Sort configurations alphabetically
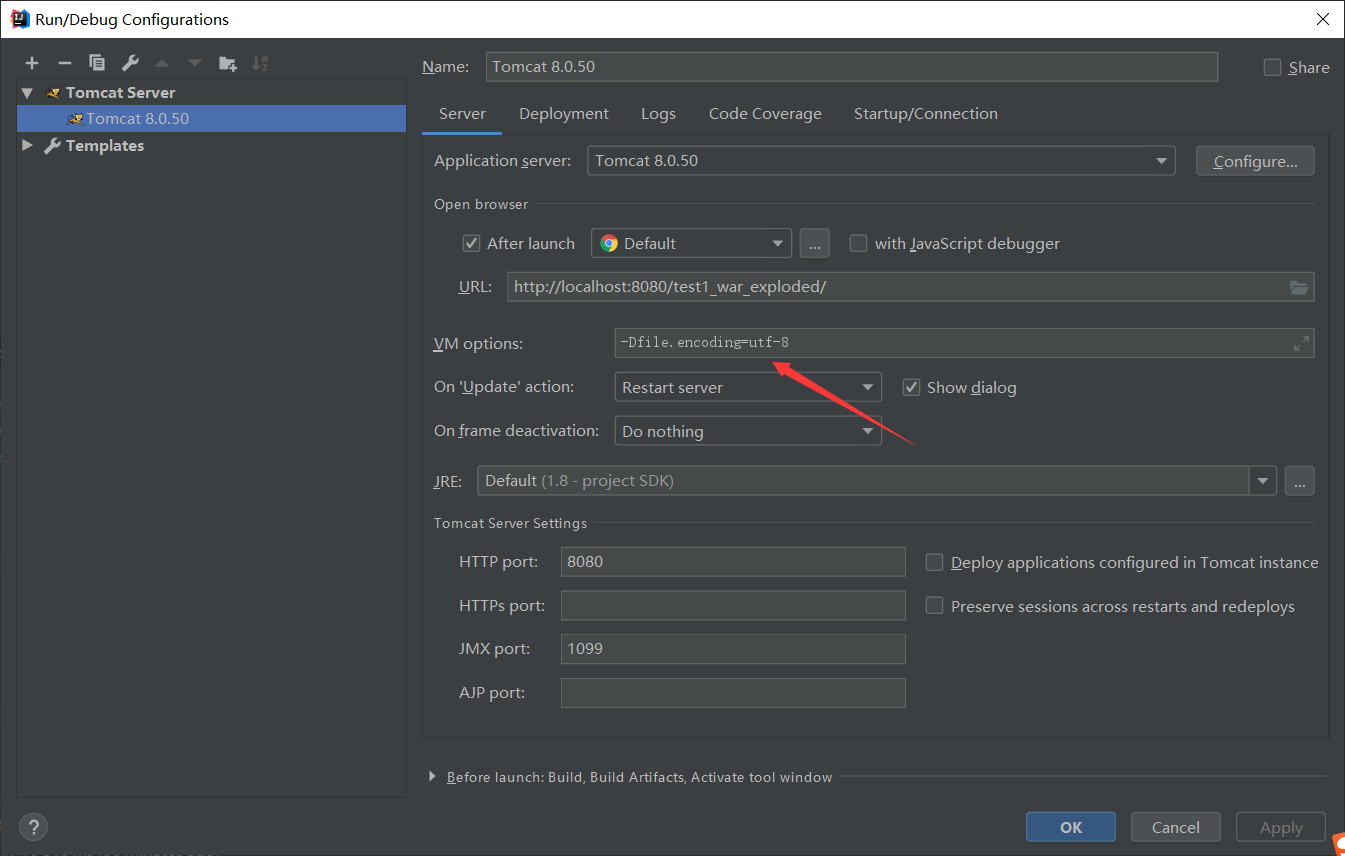Image resolution: width=1345 pixels, height=856 pixels. pyautogui.click(x=260, y=63)
